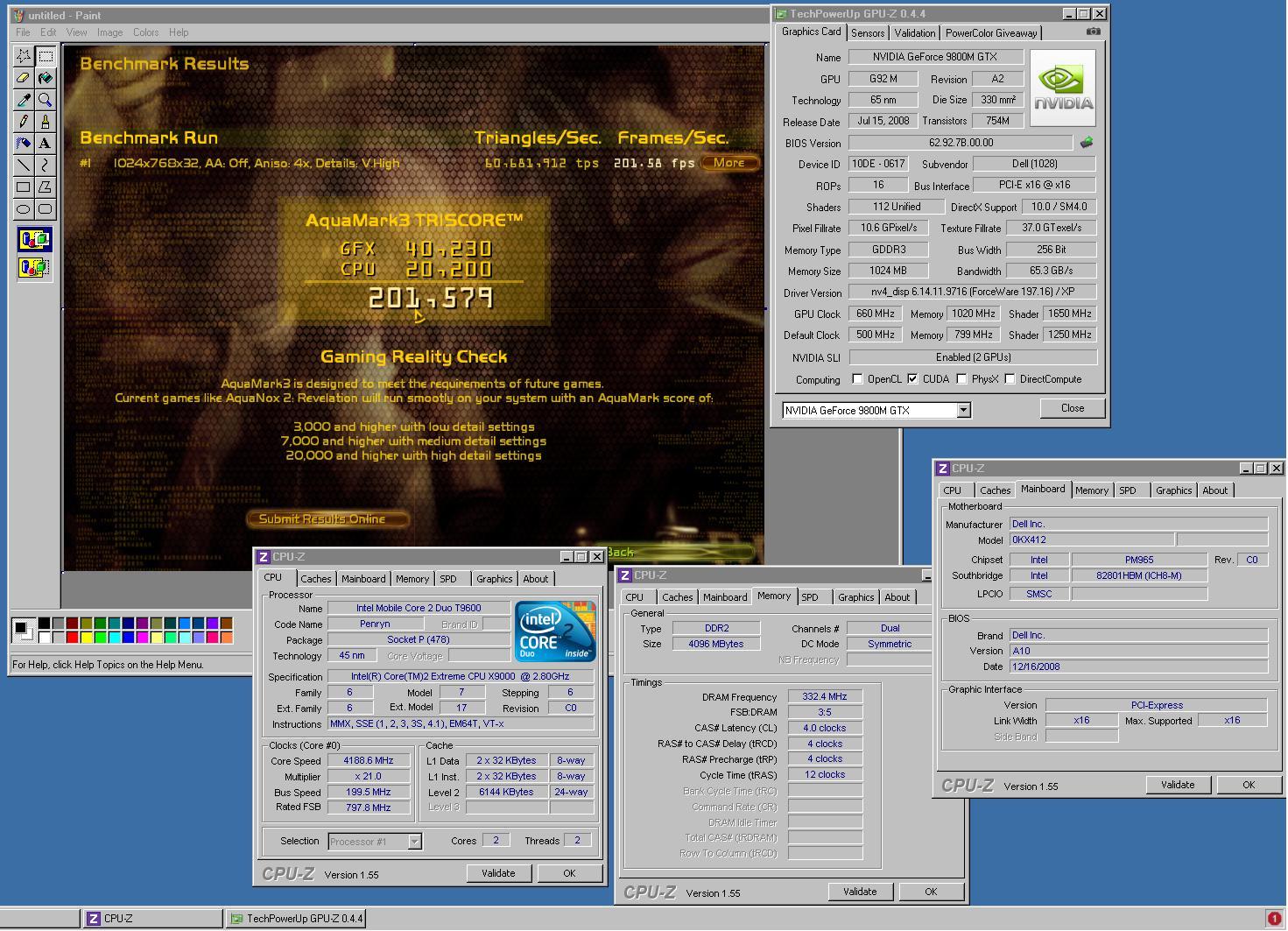This screenshot has height=931, width=1288.
Task: Choose the Ellipse shape tool
Action: [24, 208]
